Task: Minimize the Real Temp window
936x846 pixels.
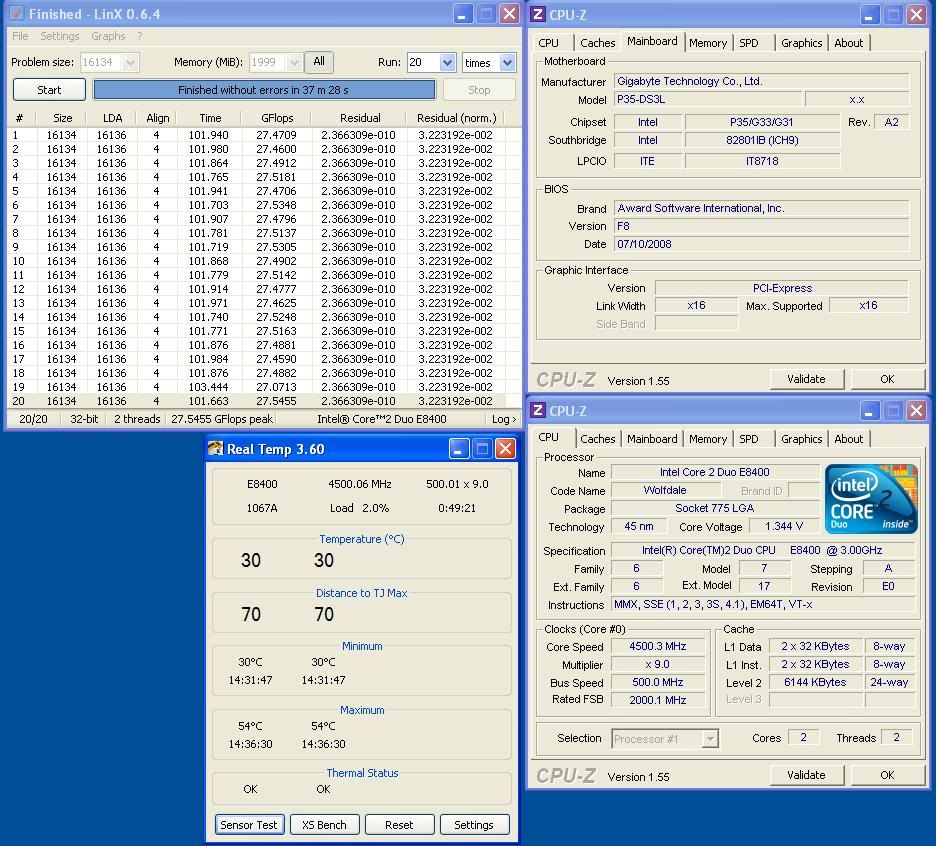Action: pyautogui.click(x=458, y=448)
